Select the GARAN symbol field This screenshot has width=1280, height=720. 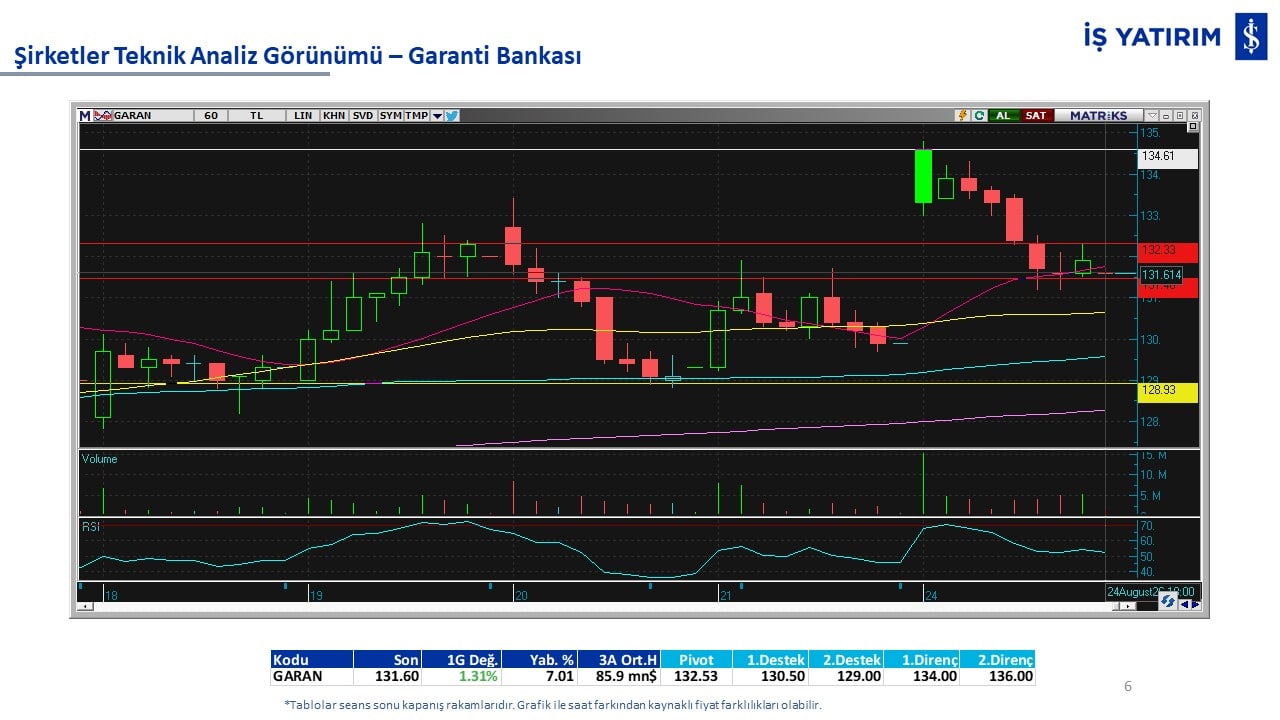coord(152,115)
